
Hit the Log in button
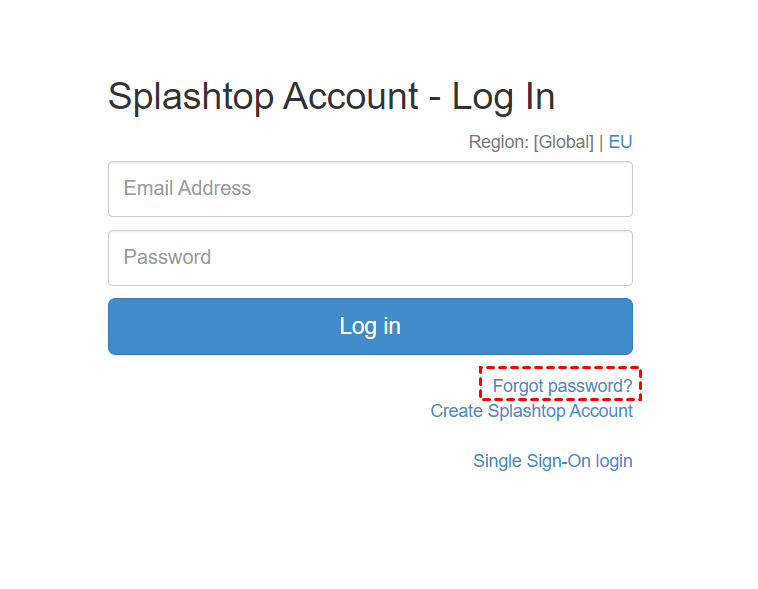coord(370,326)
